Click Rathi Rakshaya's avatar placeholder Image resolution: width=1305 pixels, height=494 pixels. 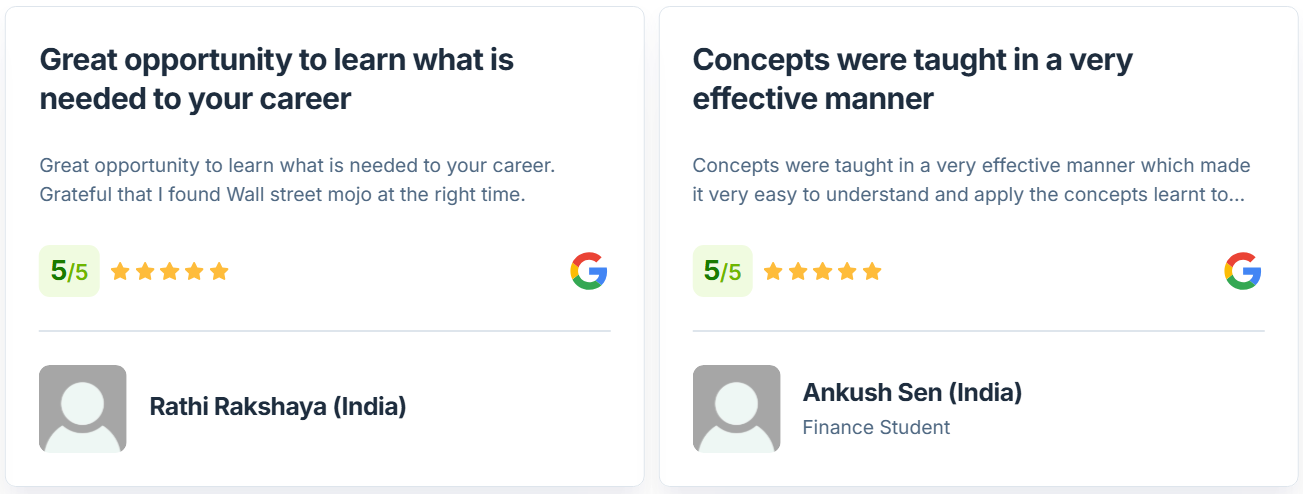tap(82, 408)
